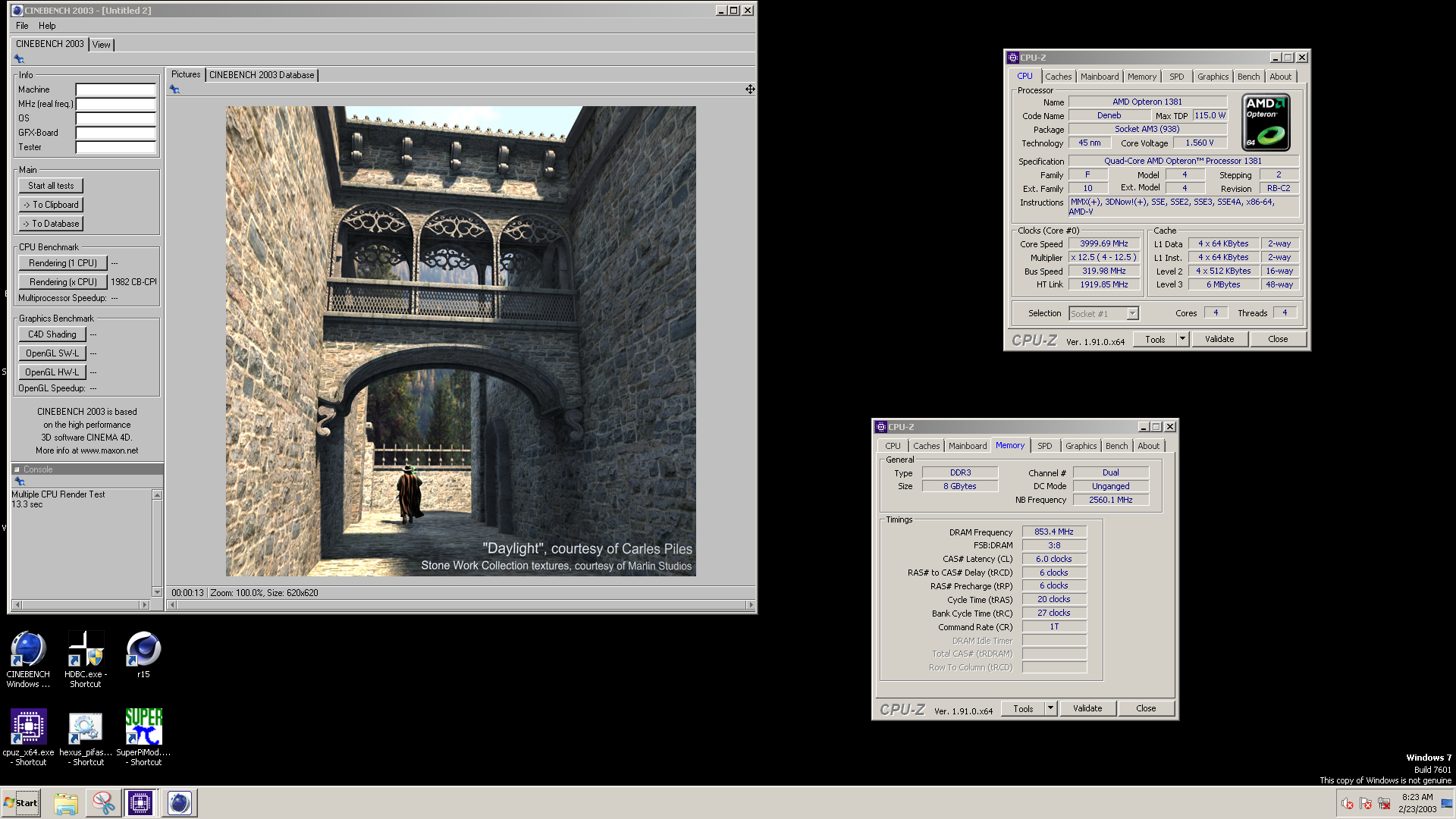
Task: Click the taskbar clock showing 8:23 AM
Action: 1417,803
